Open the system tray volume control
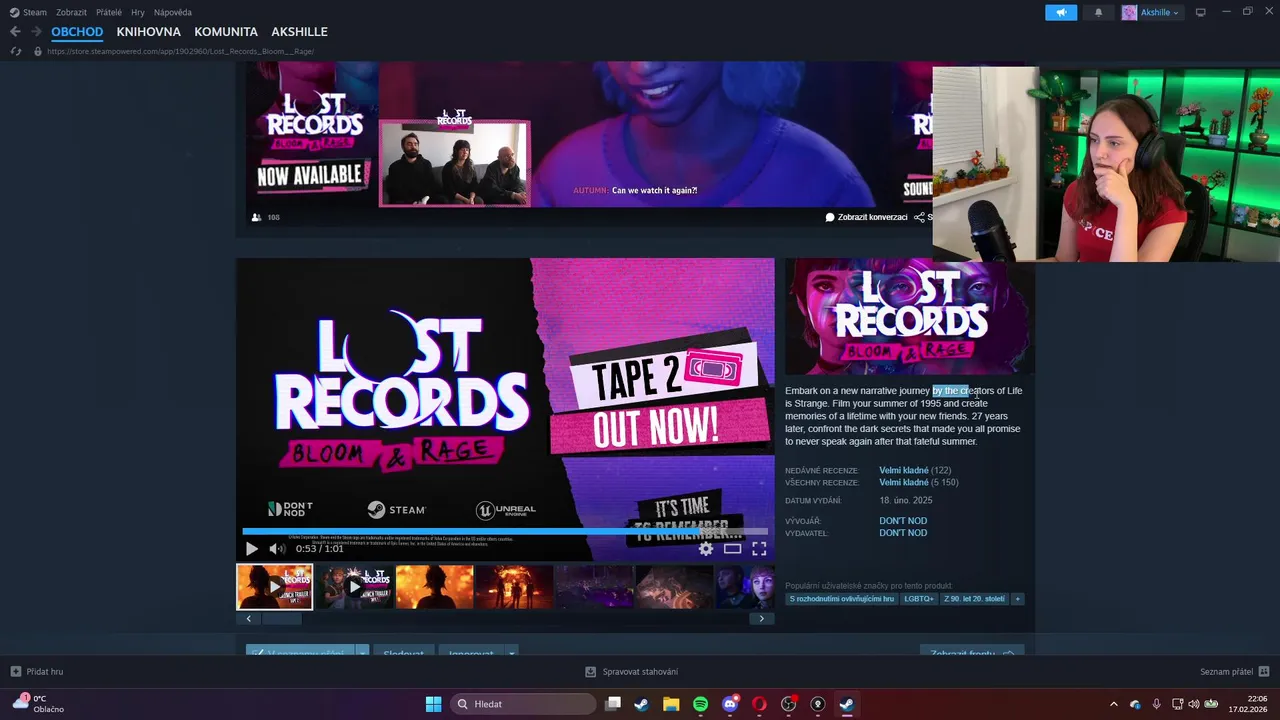 (x=1193, y=704)
